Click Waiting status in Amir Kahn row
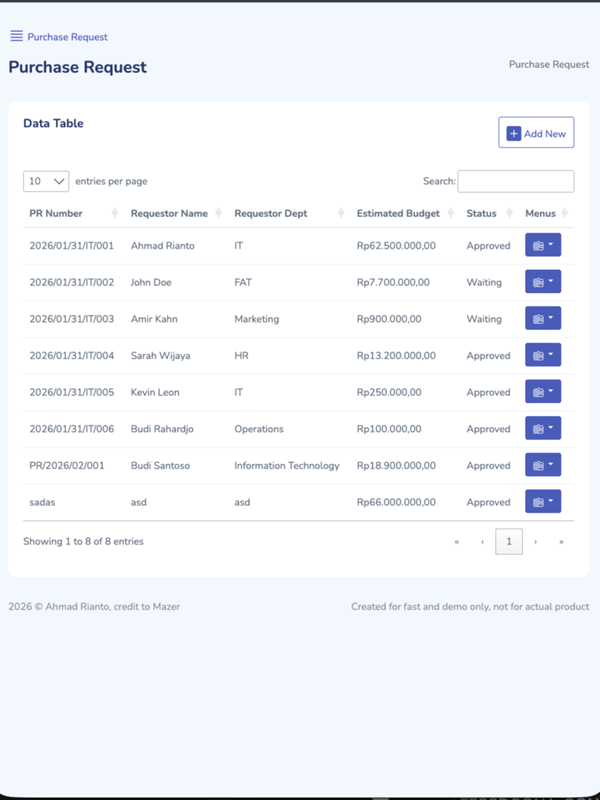Viewport: 600px width, 800px height. tap(484, 319)
